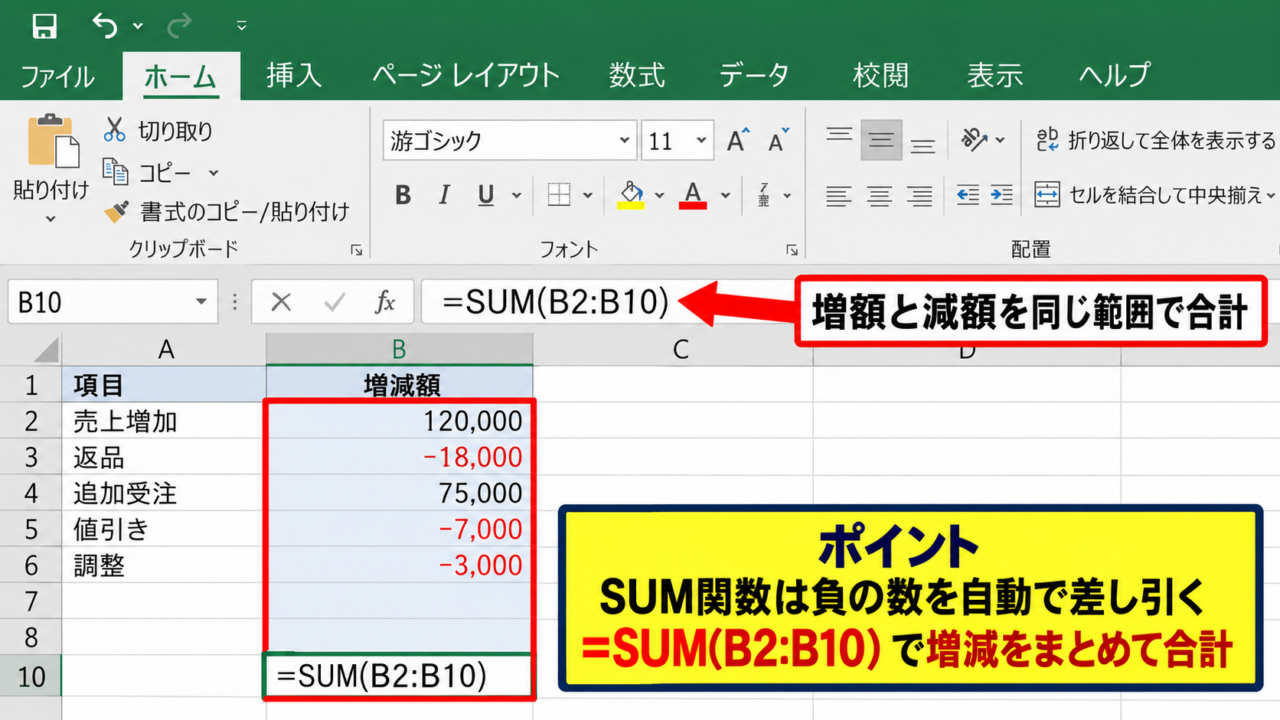Image resolution: width=1280 pixels, height=720 pixels.
Task: Apply yellow fill color bucket
Action: click(x=631, y=194)
